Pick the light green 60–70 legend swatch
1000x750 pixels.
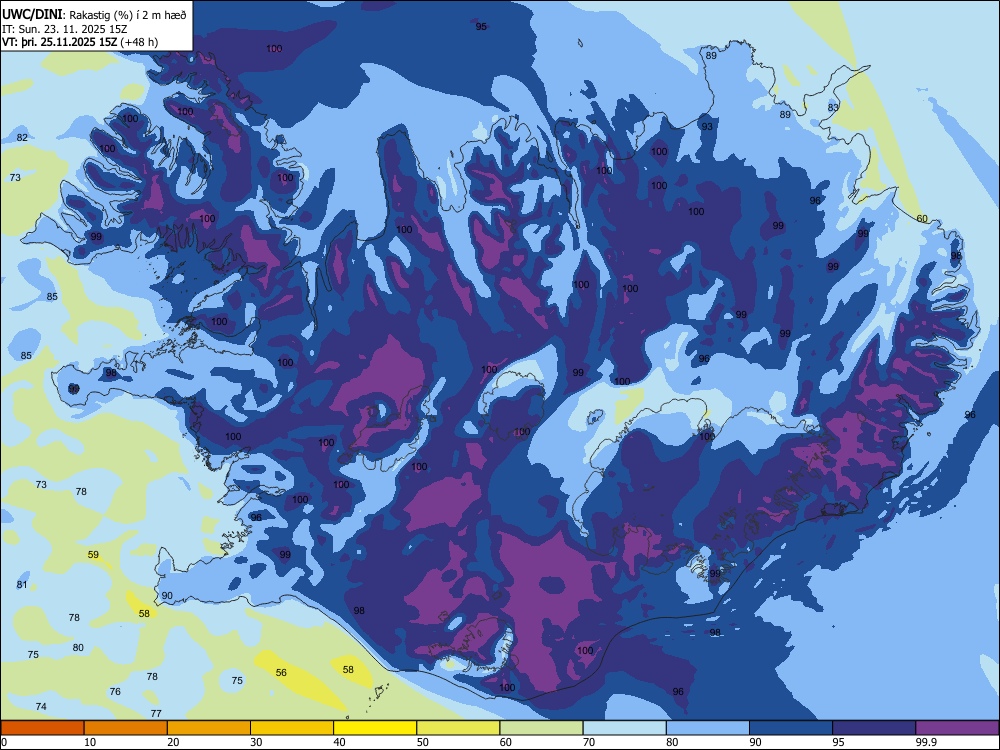coord(541,728)
